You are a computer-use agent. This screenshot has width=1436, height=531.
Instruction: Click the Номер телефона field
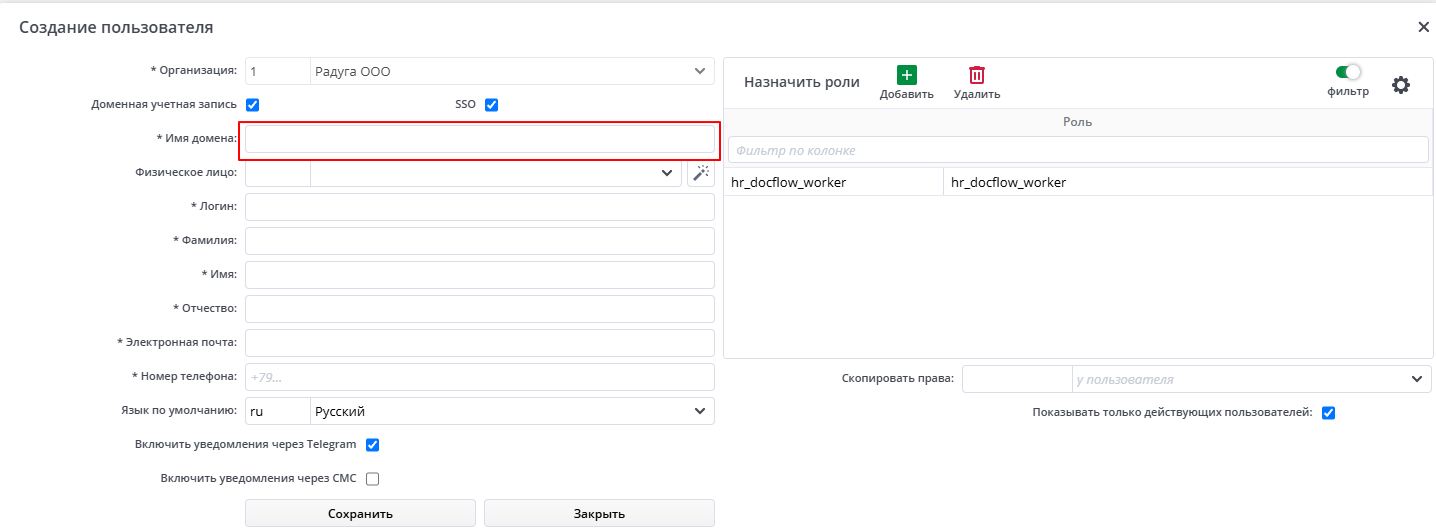[480, 377]
